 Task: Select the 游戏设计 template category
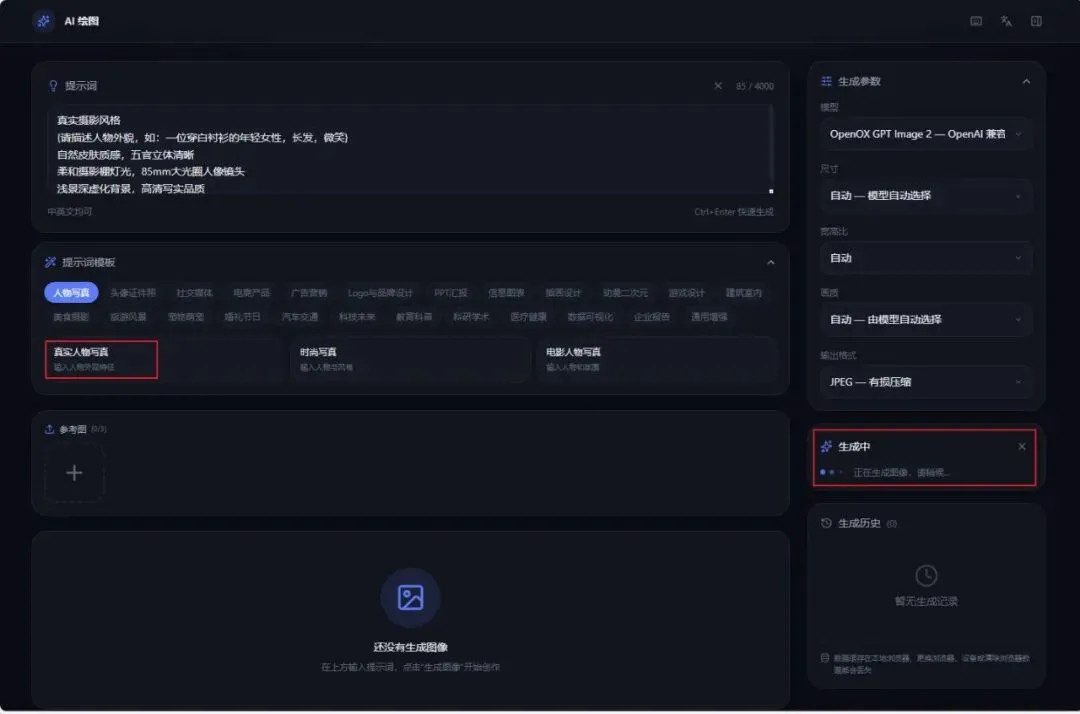[x=687, y=293]
